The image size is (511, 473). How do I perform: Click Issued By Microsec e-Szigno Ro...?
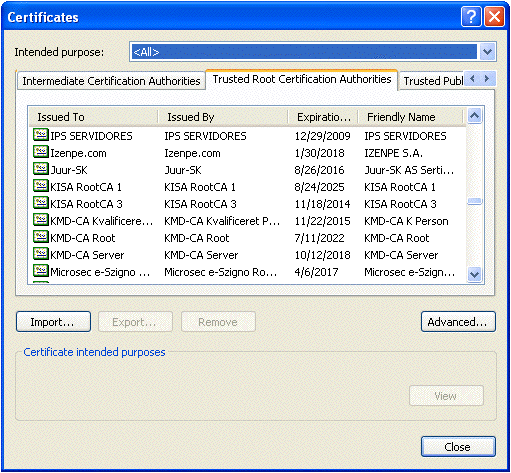[x=221, y=272]
